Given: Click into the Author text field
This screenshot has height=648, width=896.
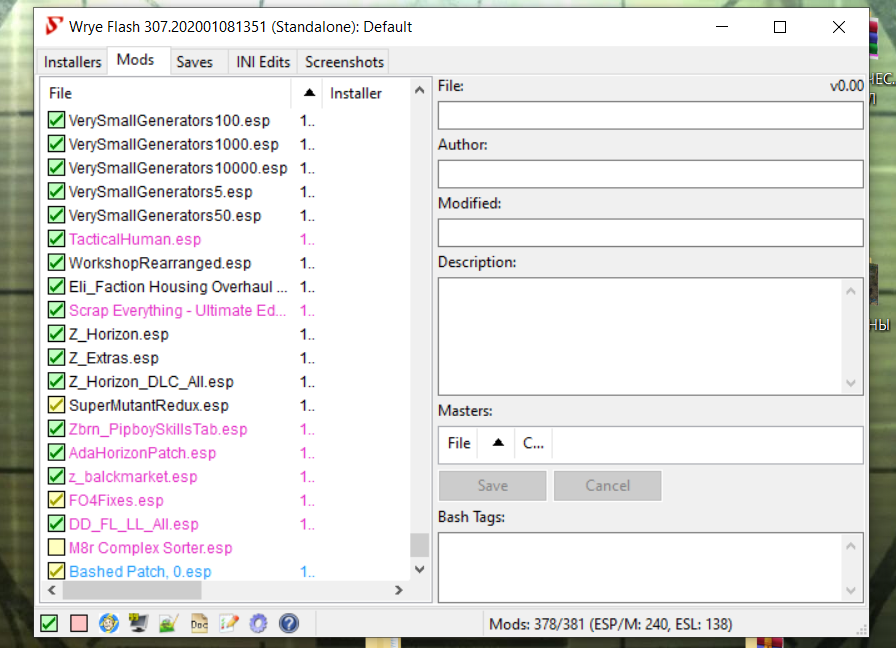Looking at the screenshot, I should point(650,174).
